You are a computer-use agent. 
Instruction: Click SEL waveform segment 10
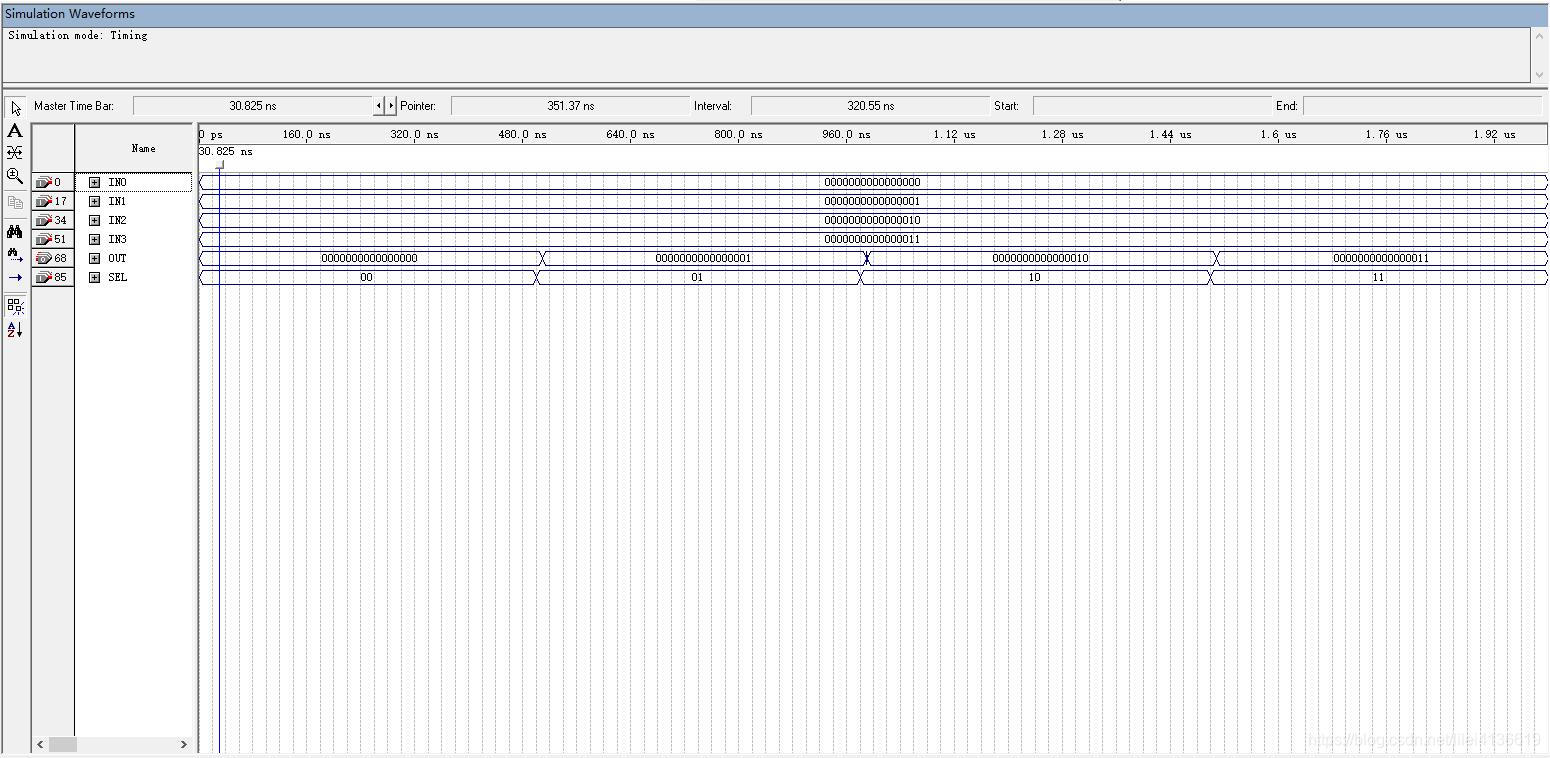[x=1034, y=277]
